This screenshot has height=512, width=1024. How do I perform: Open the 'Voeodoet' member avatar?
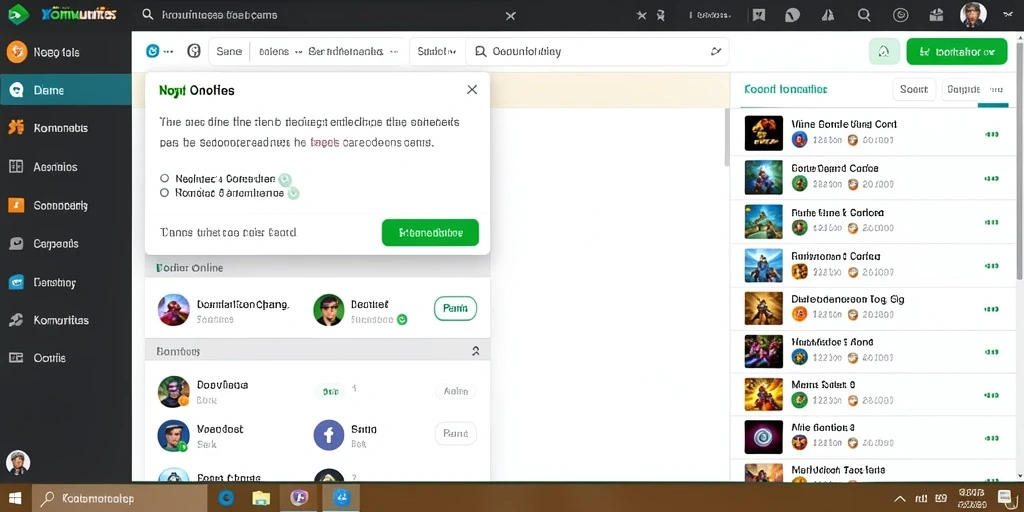point(174,436)
